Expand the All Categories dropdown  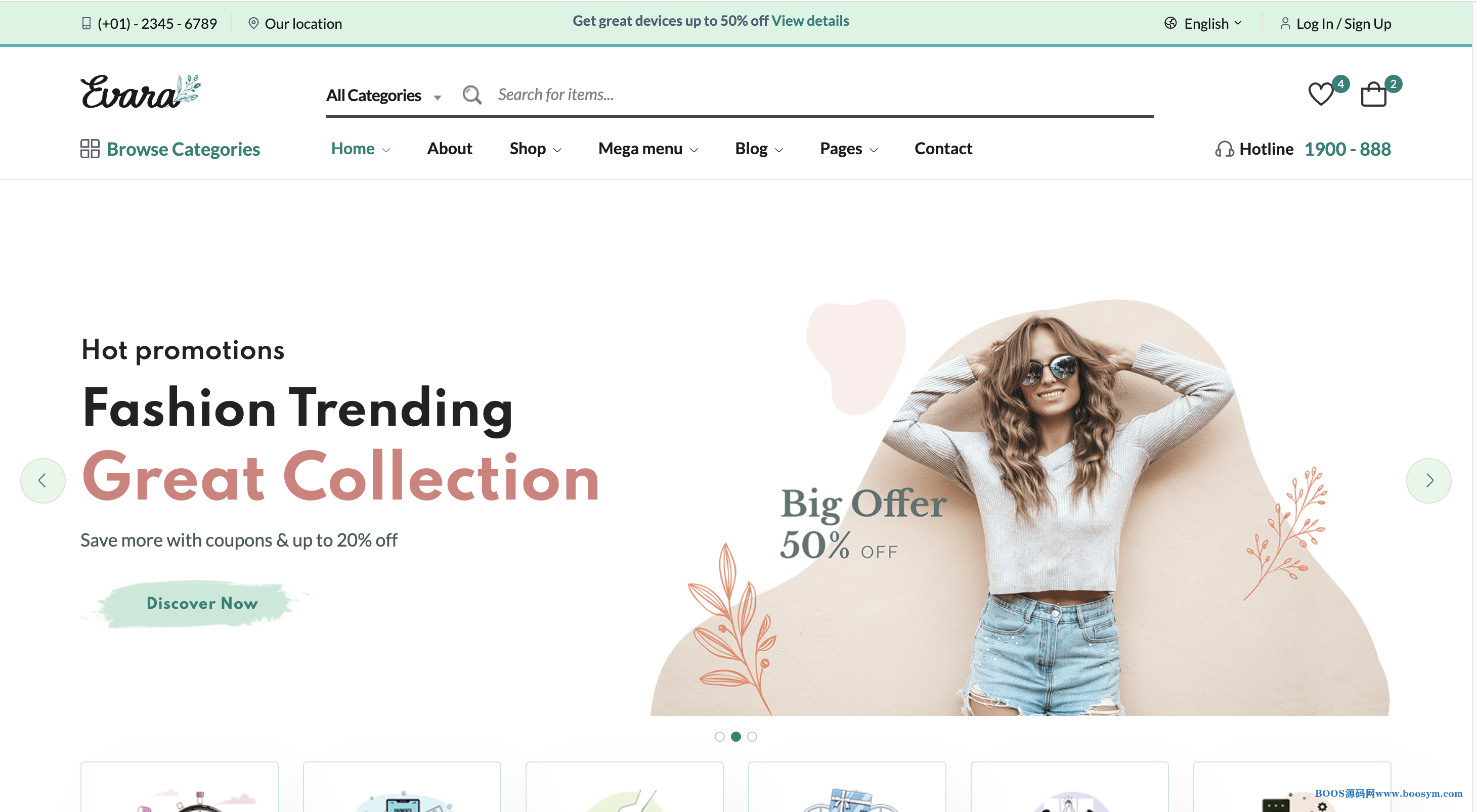(x=385, y=94)
